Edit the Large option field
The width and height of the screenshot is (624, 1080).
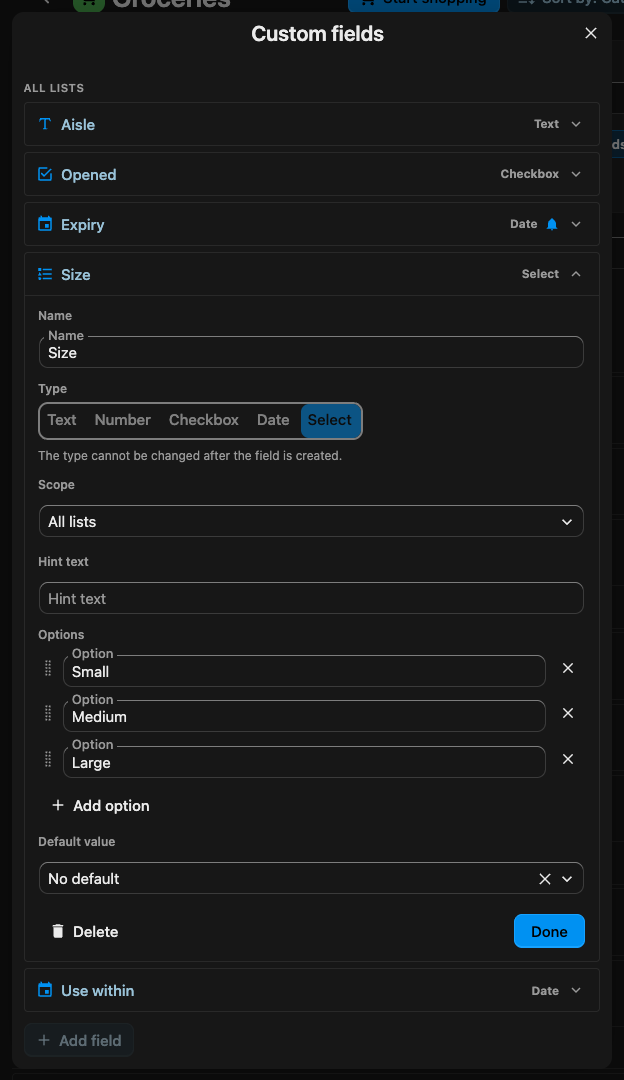(304, 762)
